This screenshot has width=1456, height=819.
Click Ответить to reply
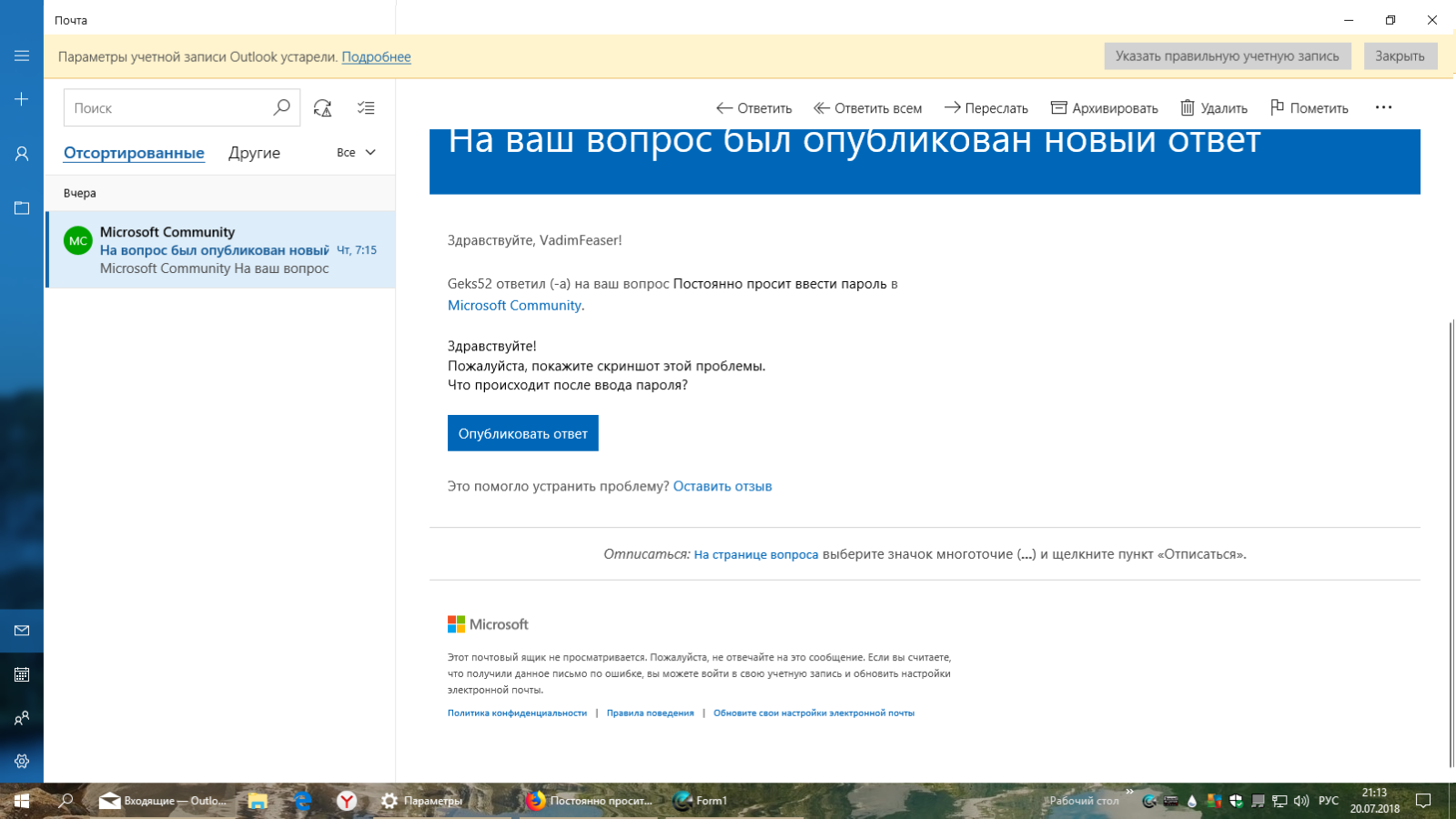pyautogui.click(x=753, y=108)
